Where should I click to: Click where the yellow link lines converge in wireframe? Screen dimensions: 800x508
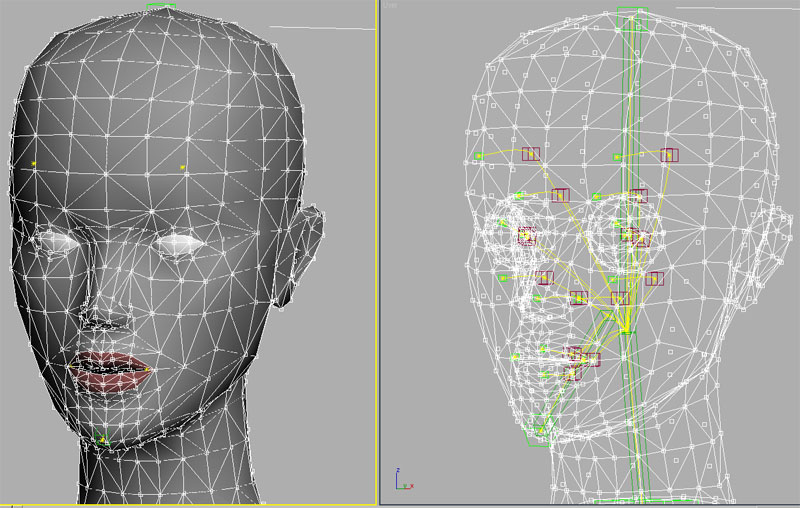pos(626,329)
